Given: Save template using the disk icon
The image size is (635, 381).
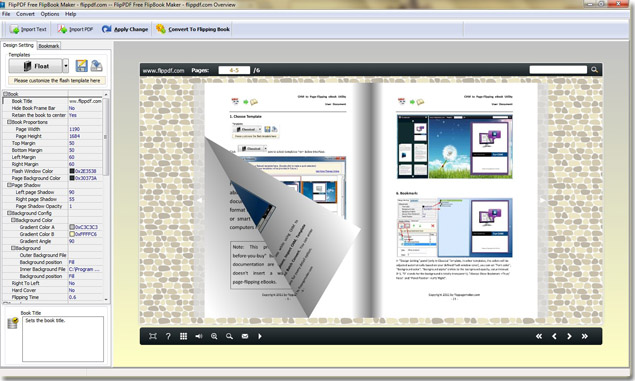Looking at the screenshot, I should (x=81, y=66).
